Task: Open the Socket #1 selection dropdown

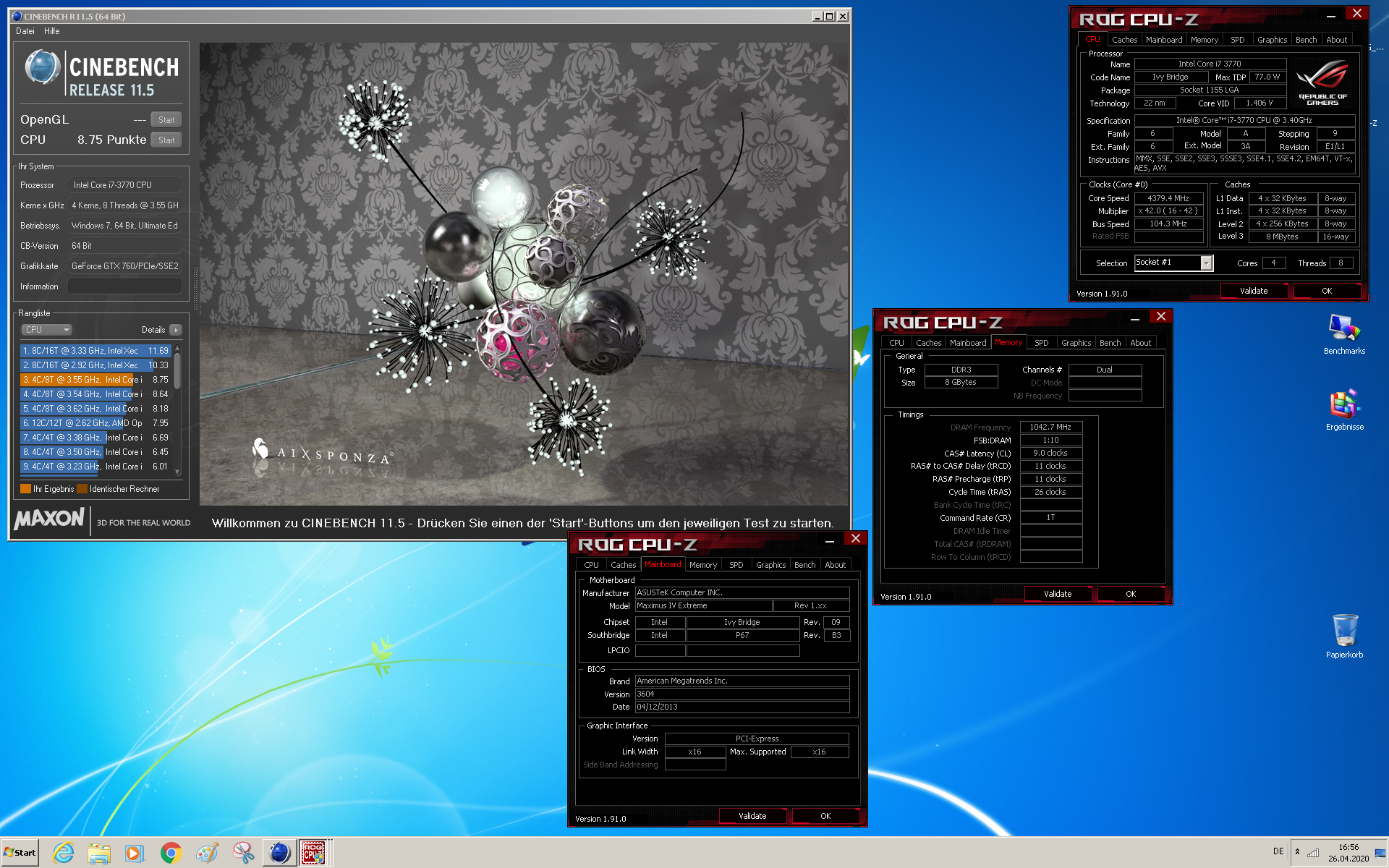Action: click(1173, 263)
